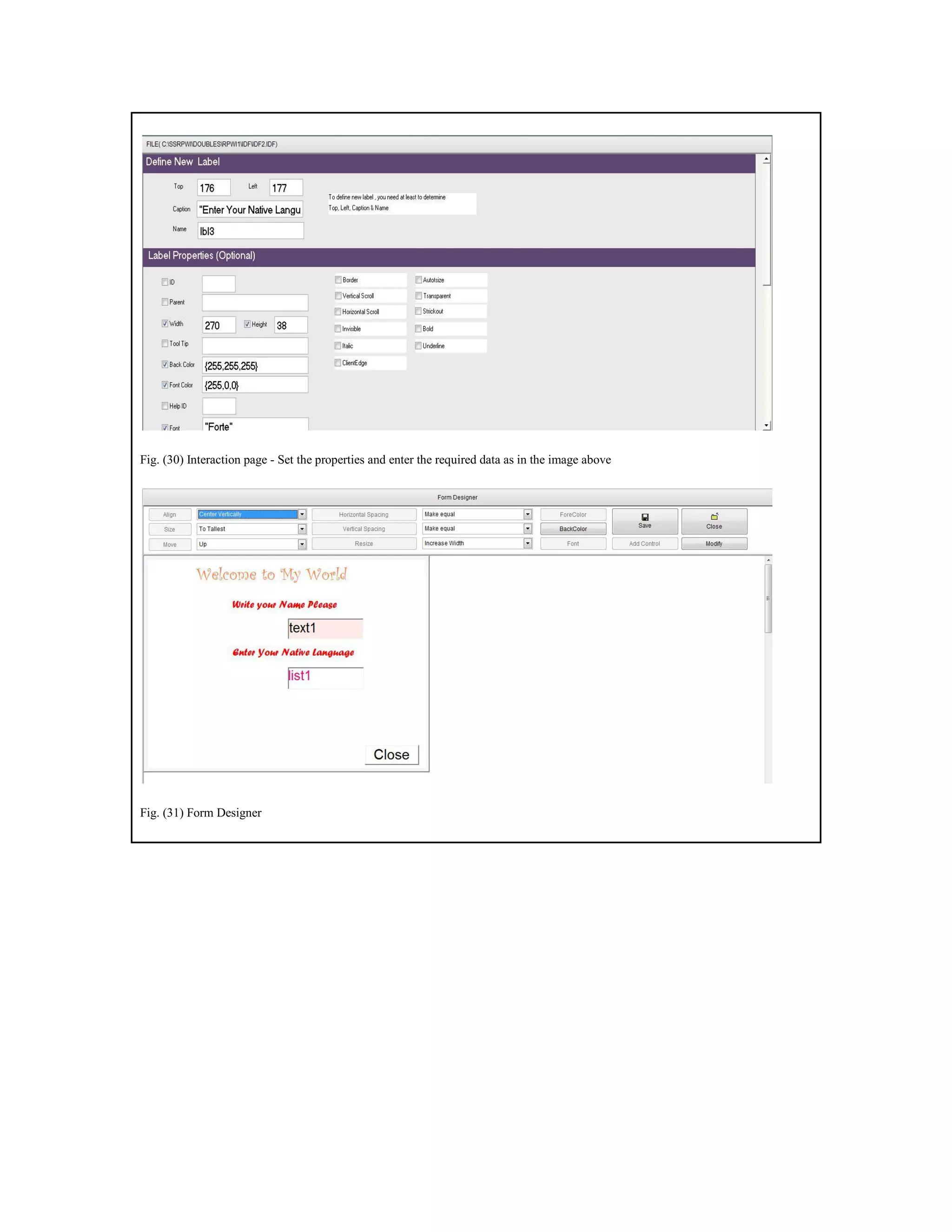Click the label page scrollbar down arrow
Screen dimensions: 952x1232
(767, 426)
